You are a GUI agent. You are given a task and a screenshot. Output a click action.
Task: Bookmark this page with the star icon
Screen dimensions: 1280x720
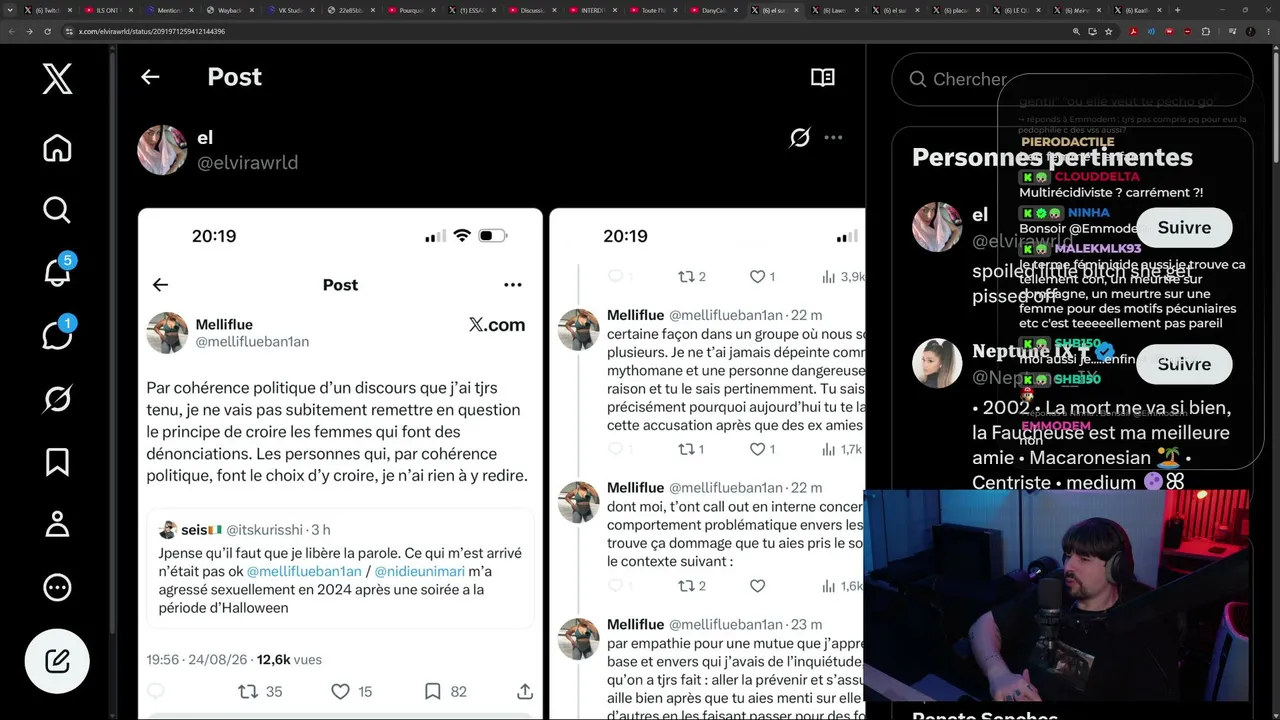[x=1108, y=31]
